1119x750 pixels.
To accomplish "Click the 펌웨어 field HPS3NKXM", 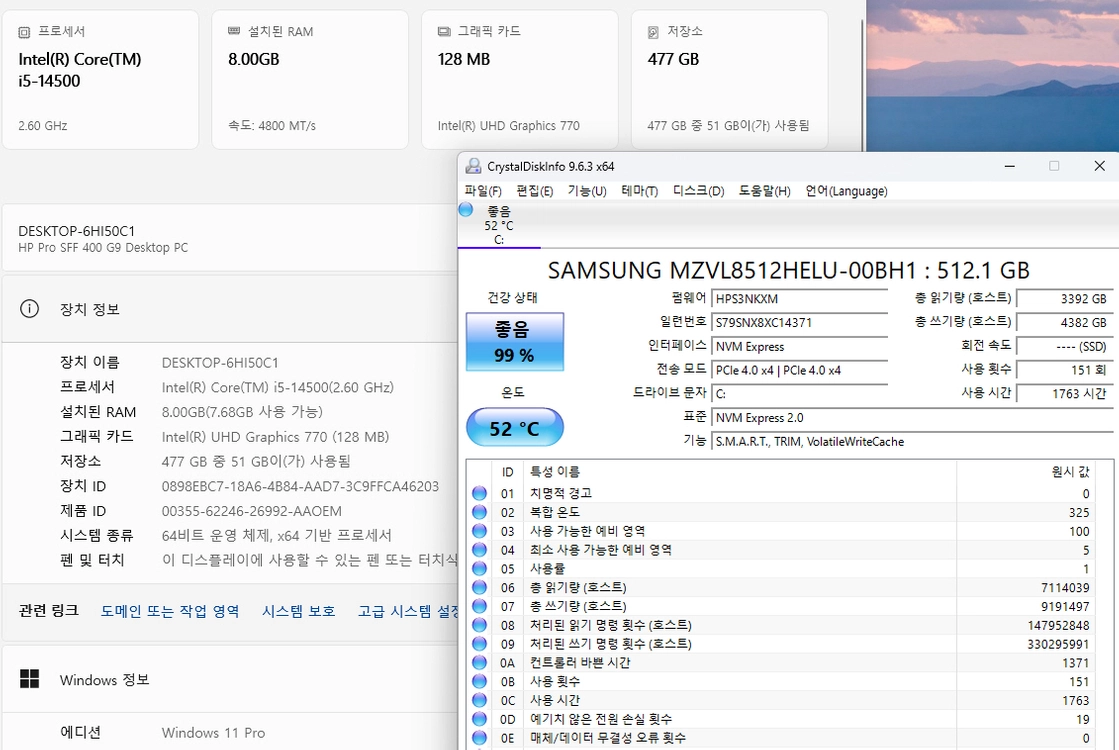I will tap(799, 299).
